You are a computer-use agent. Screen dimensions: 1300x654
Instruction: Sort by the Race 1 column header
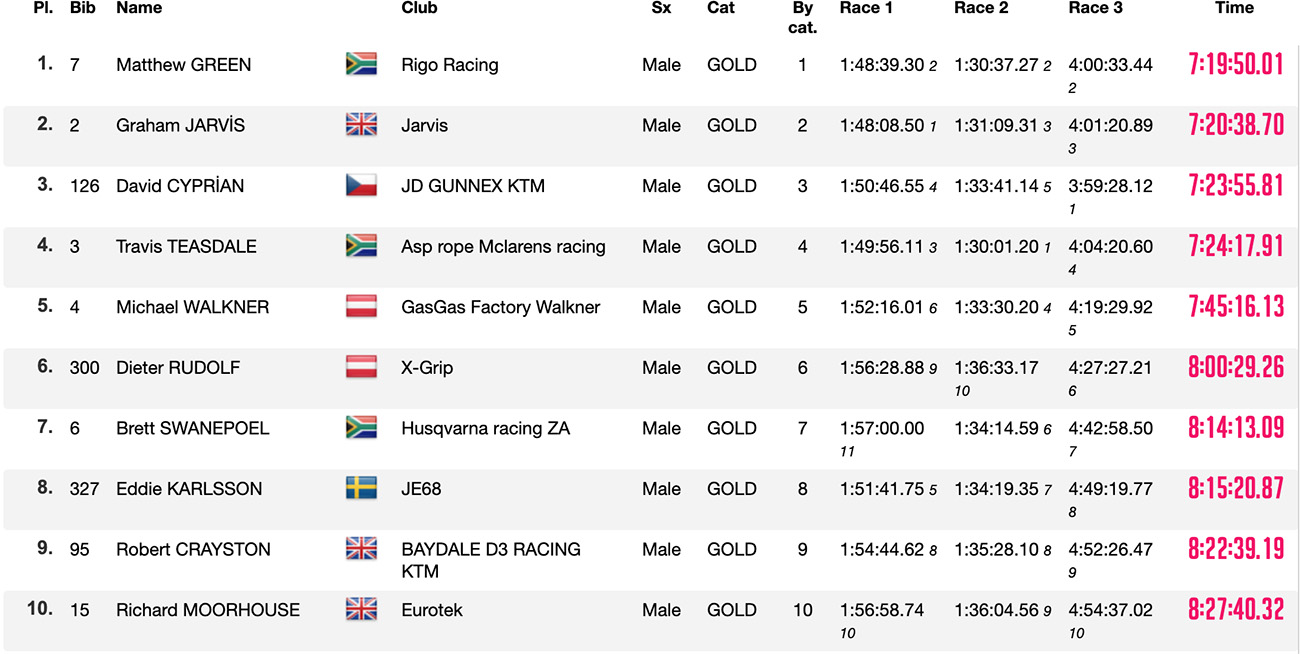[x=866, y=8]
